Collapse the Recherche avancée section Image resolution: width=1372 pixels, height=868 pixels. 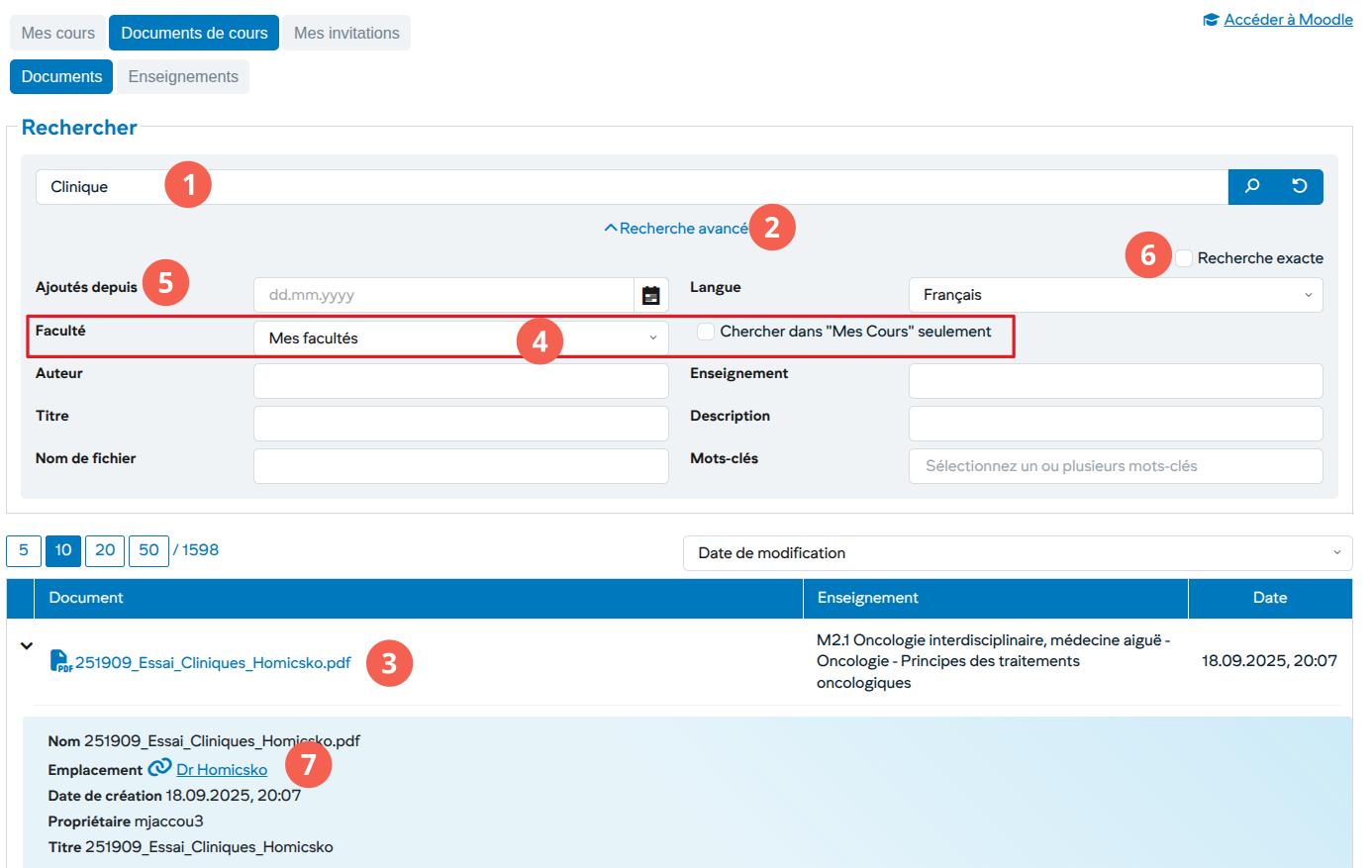pyautogui.click(x=676, y=229)
